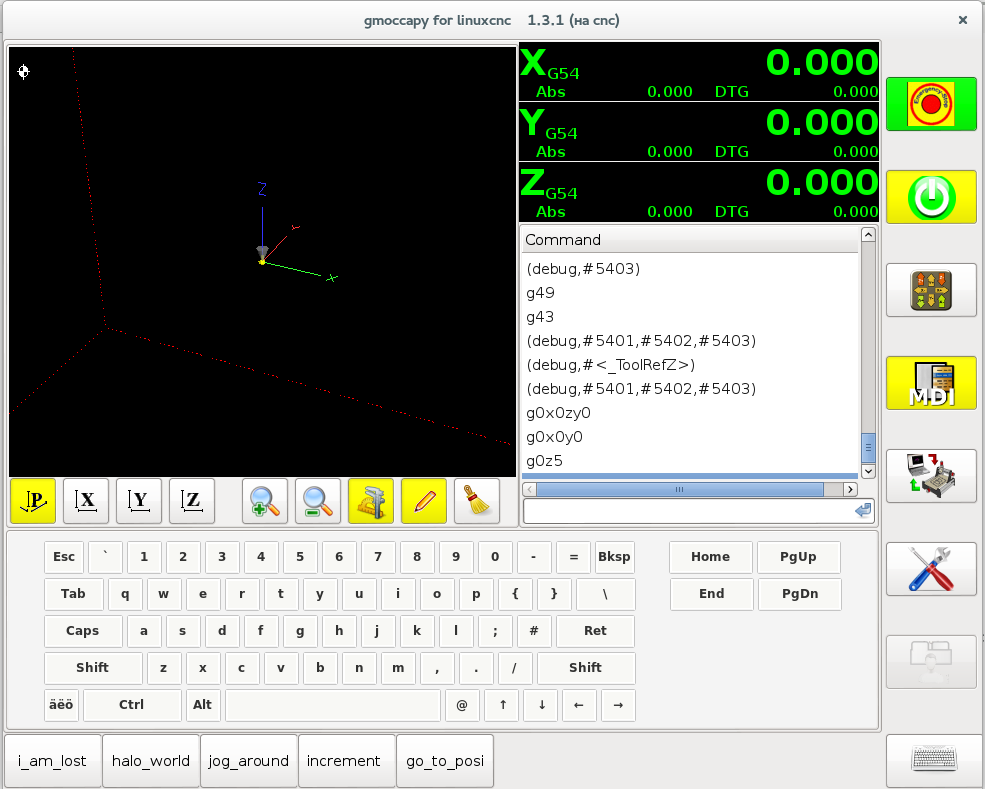Toggle dimensions display caliper icon
Viewport: 985px width, 789px height.
tap(371, 501)
